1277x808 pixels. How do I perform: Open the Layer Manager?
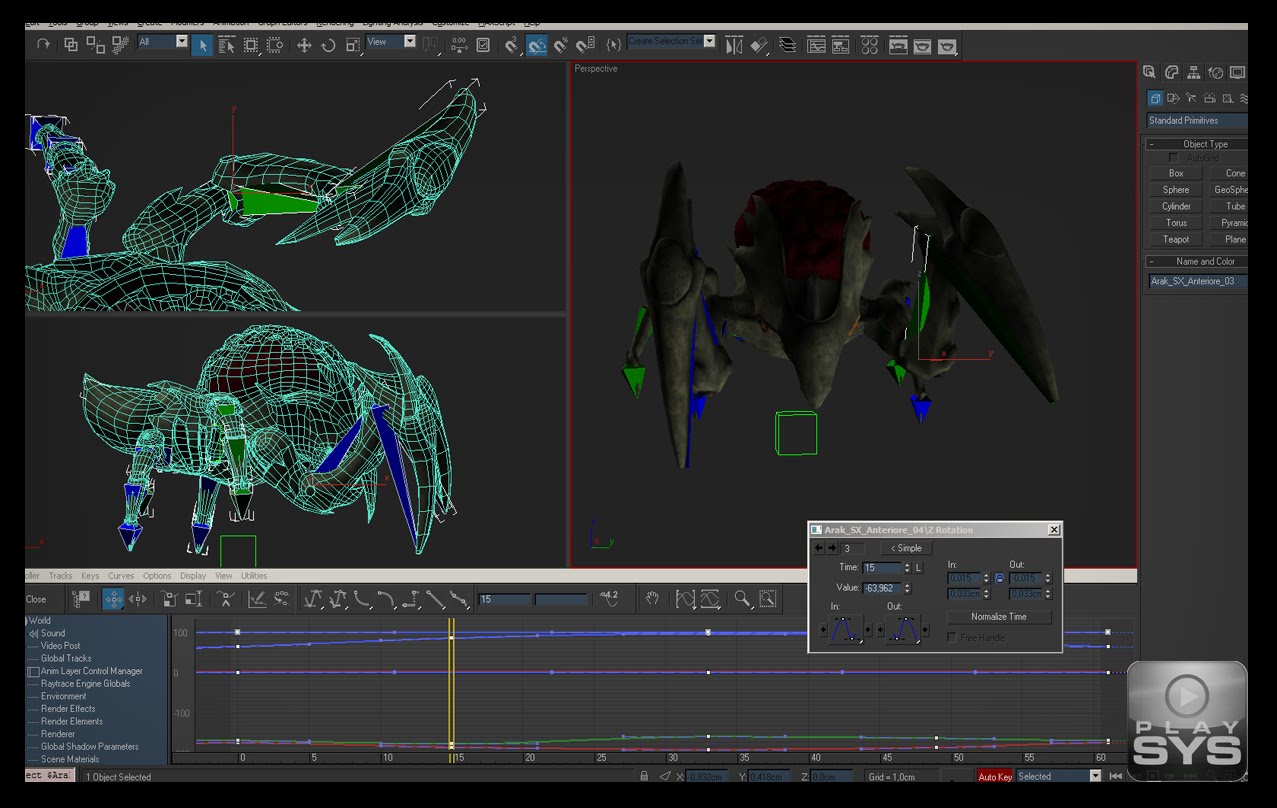[788, 45]
